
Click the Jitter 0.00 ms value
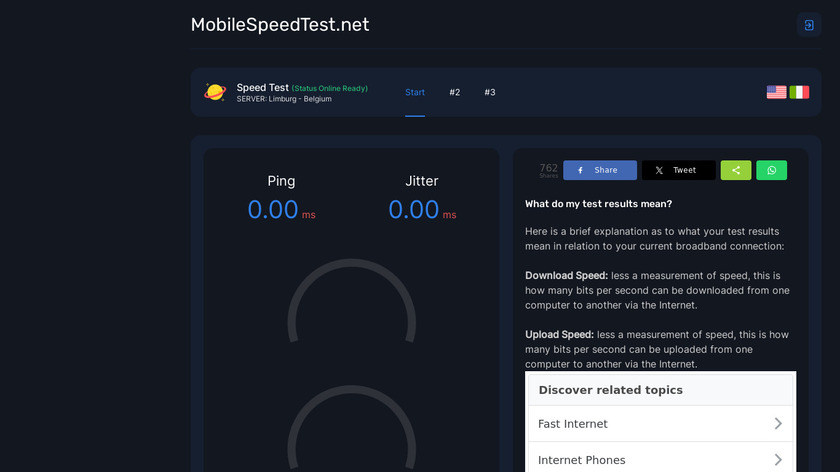tap(414, 210)
